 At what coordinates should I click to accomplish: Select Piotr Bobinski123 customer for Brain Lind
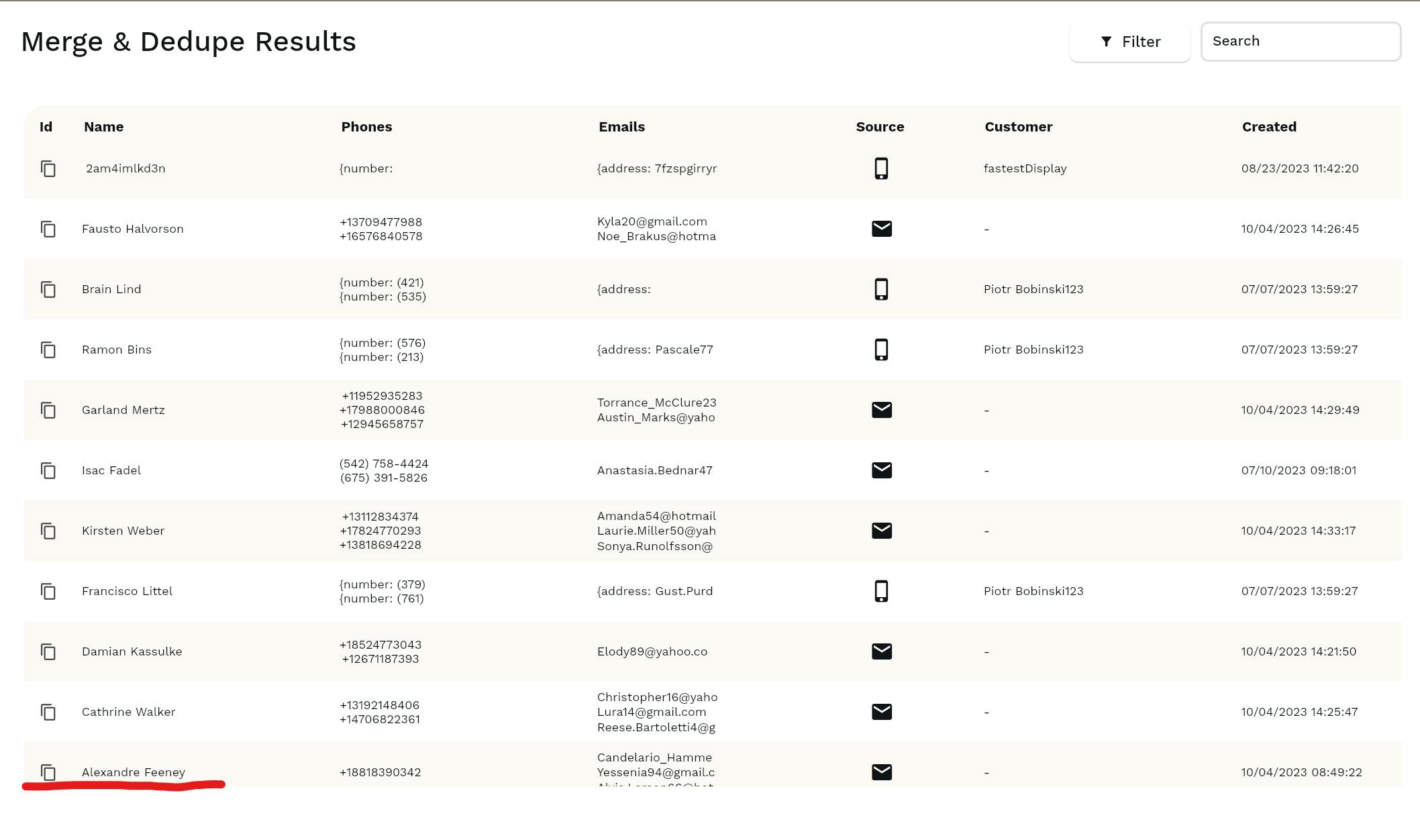click(1033, 289)
